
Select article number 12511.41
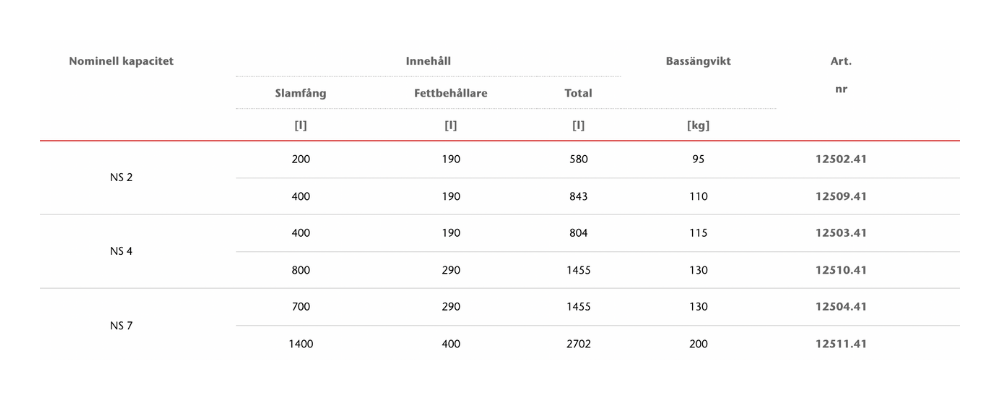point(841,344)
